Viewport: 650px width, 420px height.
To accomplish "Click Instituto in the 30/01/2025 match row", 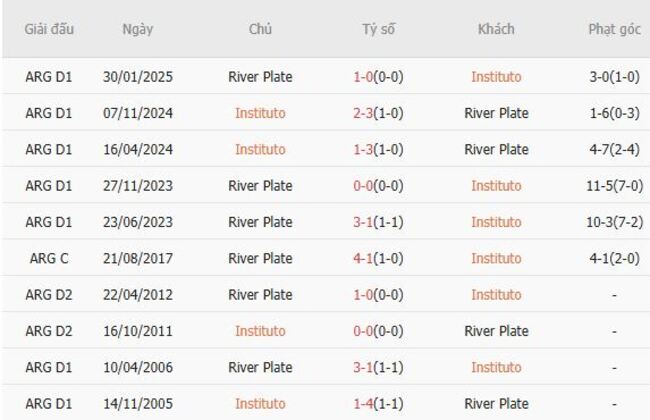I will pyautogui.click(x=496, y=77).
